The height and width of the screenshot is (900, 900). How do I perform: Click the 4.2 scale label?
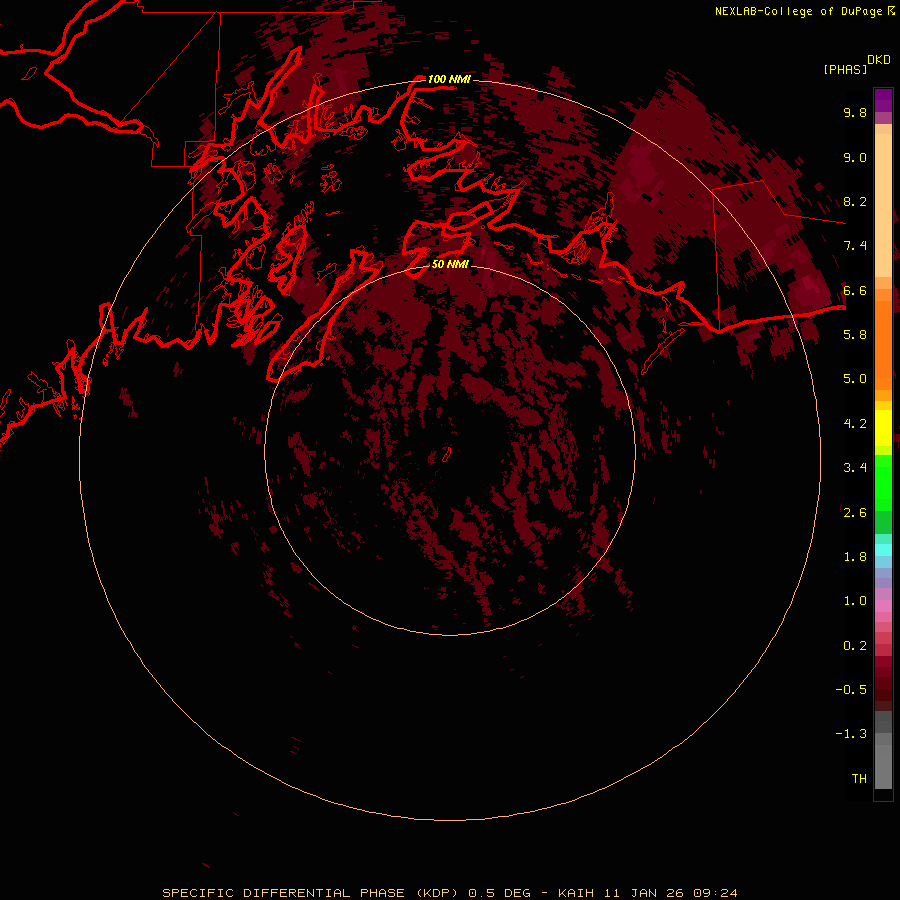tap(855, 424)
